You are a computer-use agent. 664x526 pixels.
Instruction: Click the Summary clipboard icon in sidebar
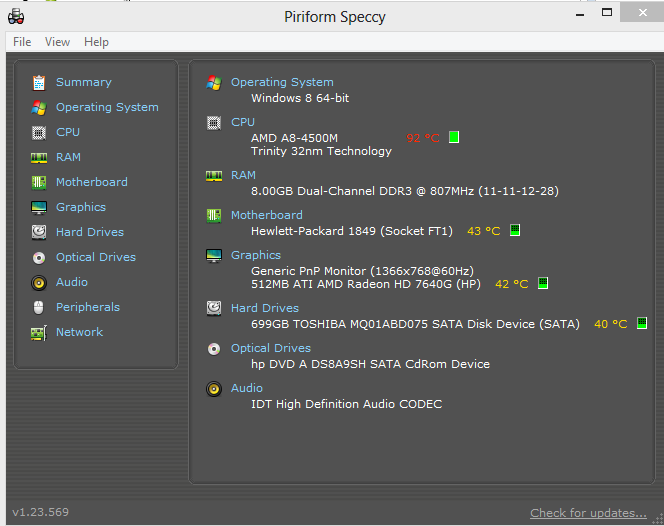point(39,83)
